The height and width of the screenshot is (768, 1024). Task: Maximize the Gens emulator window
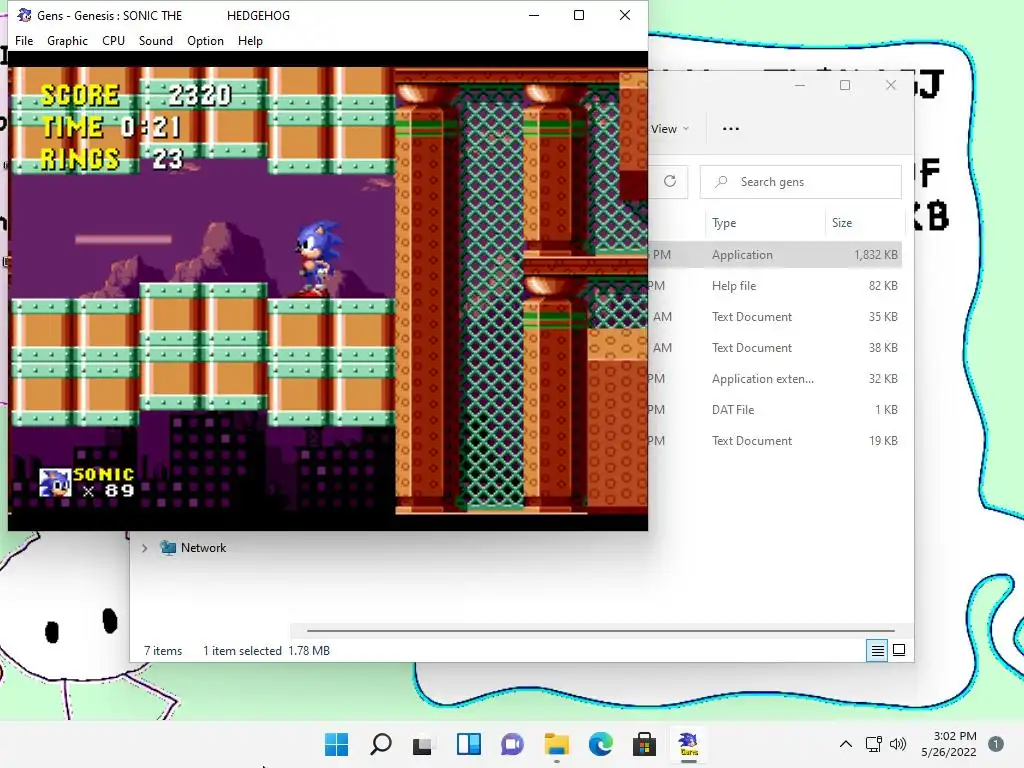pos(579,15)
